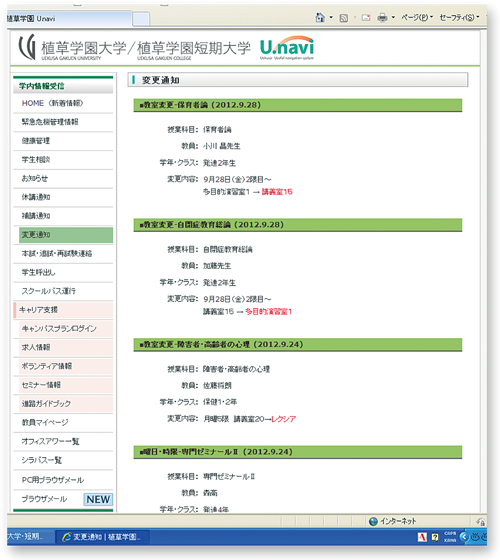The width and height of the screenshot is (500, 560).
Task: Click red text レクシア
Action: coord(284,419)
